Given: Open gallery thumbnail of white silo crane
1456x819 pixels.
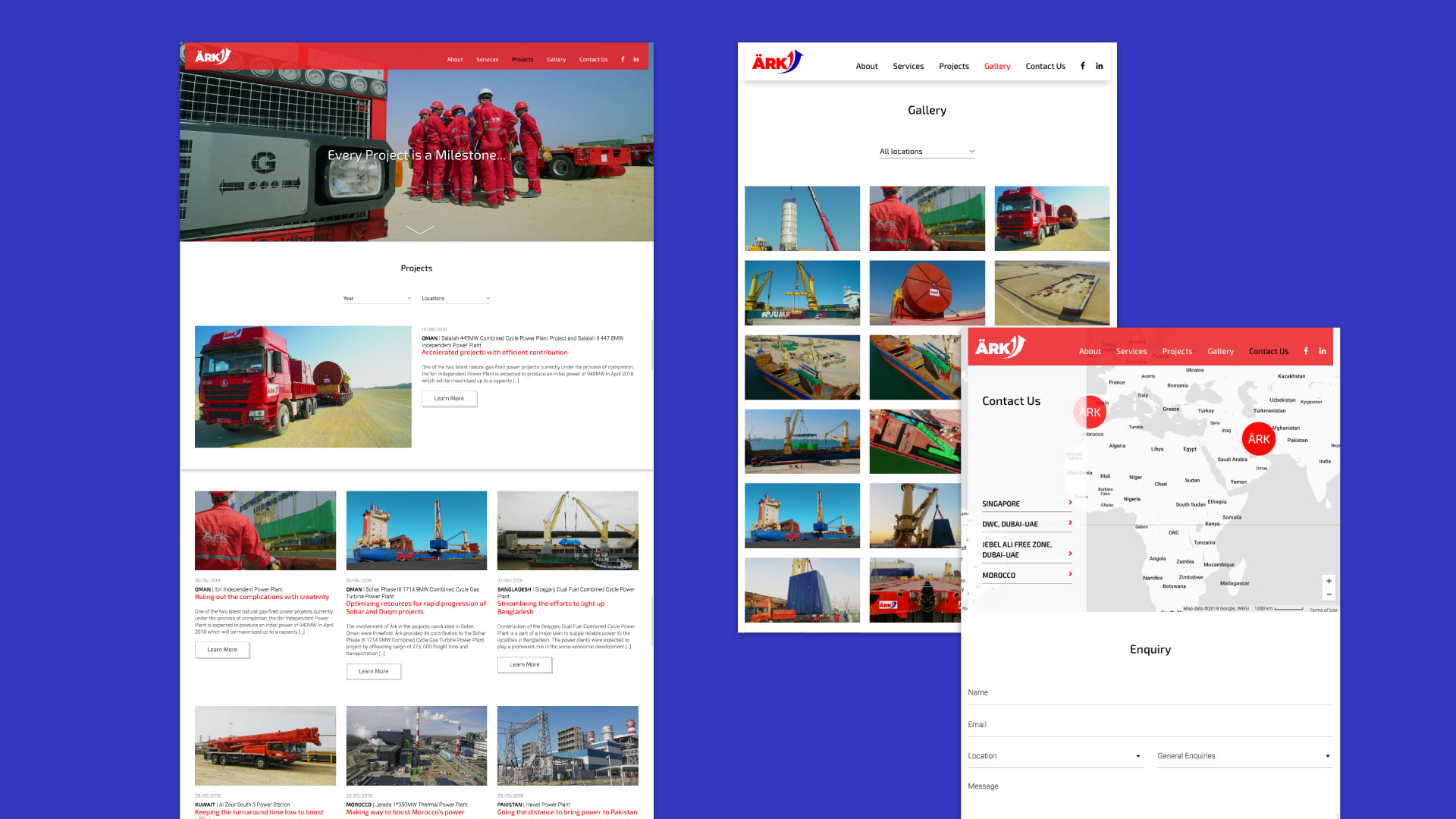Looking at the screenshot, I should coord(802,218).
